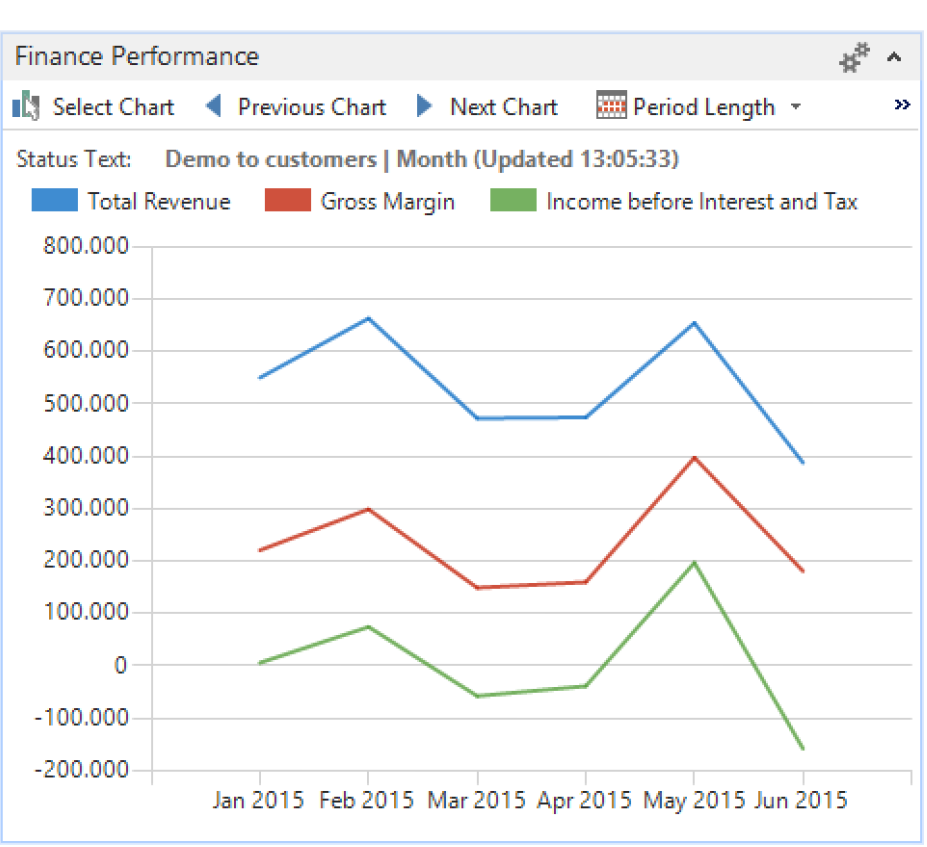Image resolution: width=927 pixels, height=847 pixels.
Task: Click the green Income before Interest swatch
Action: [513, 201]
